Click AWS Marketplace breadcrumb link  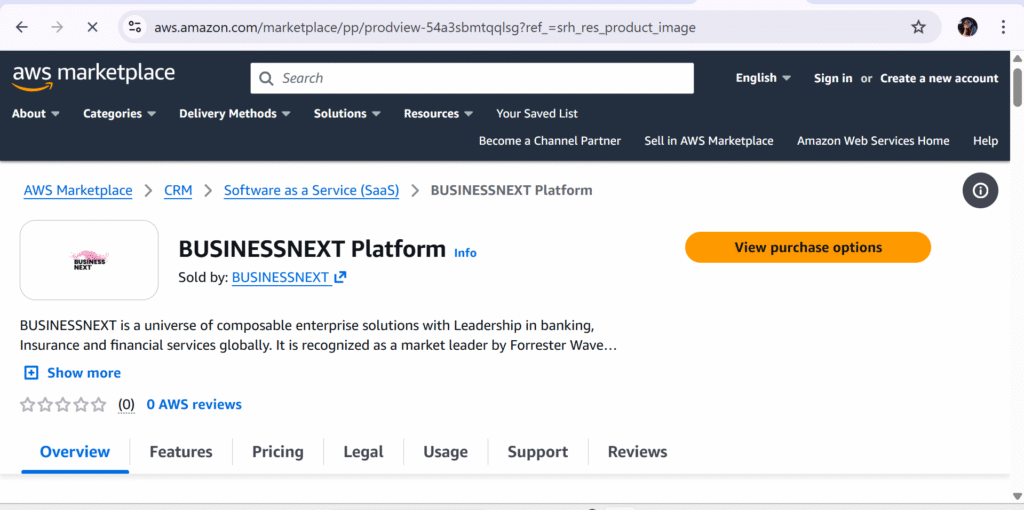[78, 191]
